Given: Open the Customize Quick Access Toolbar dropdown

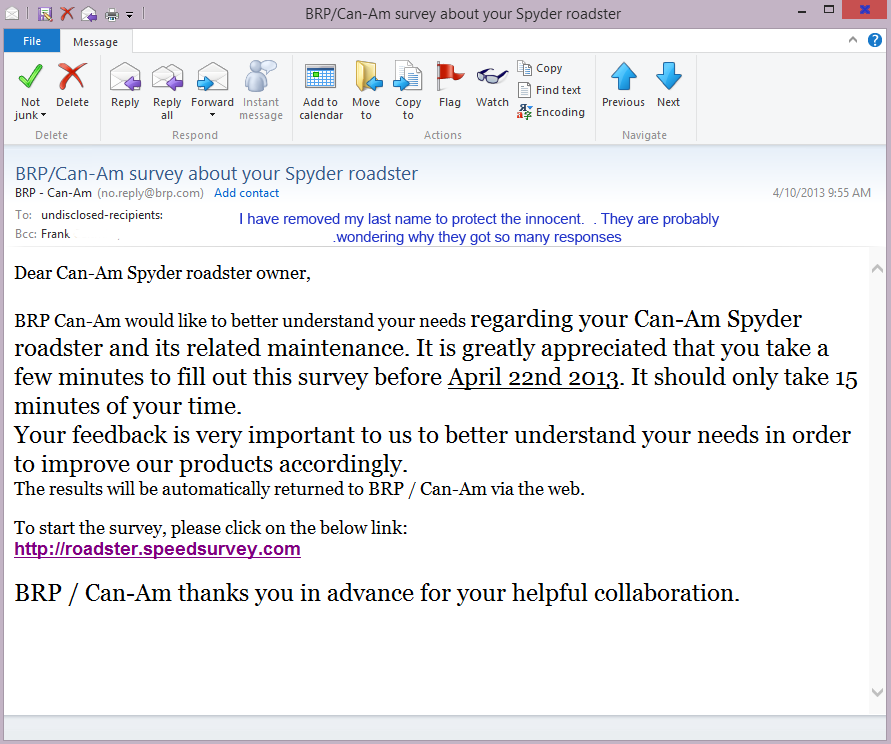Looking at the screenshot, I should [x=130, y=15].
